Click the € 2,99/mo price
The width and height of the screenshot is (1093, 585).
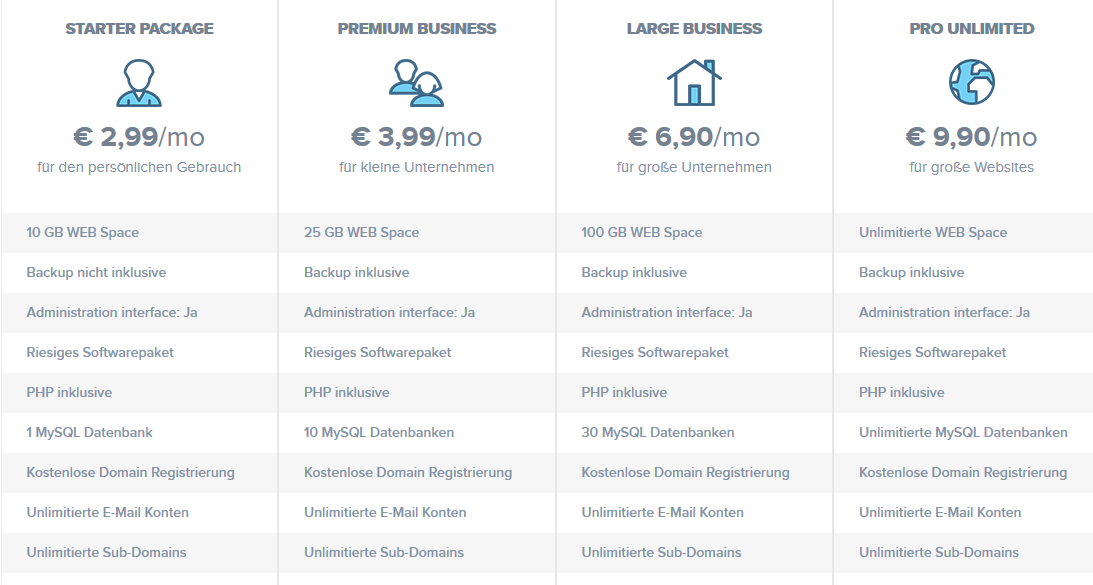[x=139, y=137]
